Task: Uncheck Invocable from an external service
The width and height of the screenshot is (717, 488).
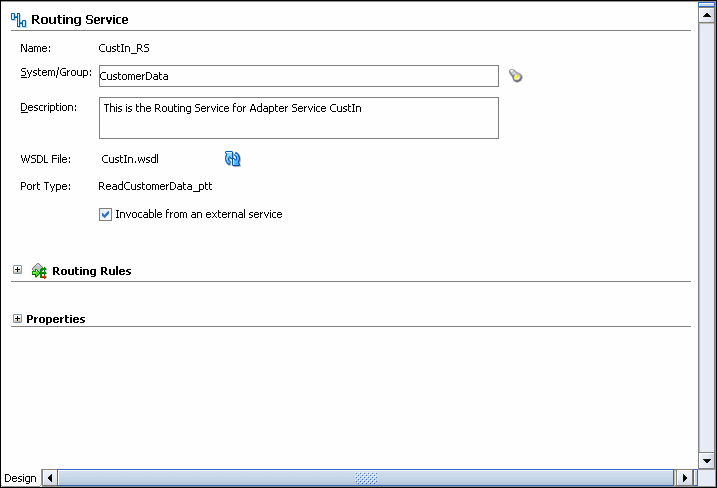Action: pos(105,214)
